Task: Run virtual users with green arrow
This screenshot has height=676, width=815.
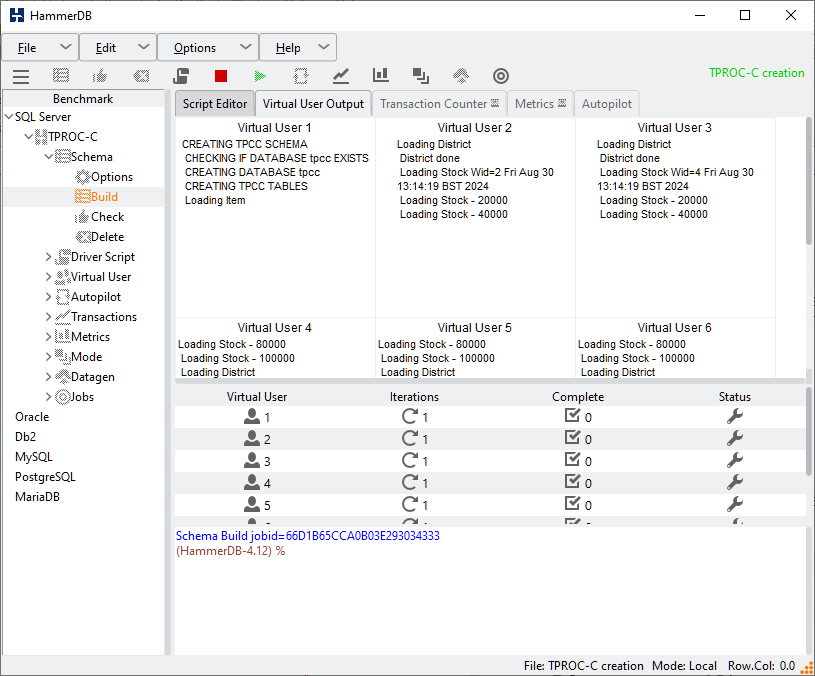Action: point(260,76)
